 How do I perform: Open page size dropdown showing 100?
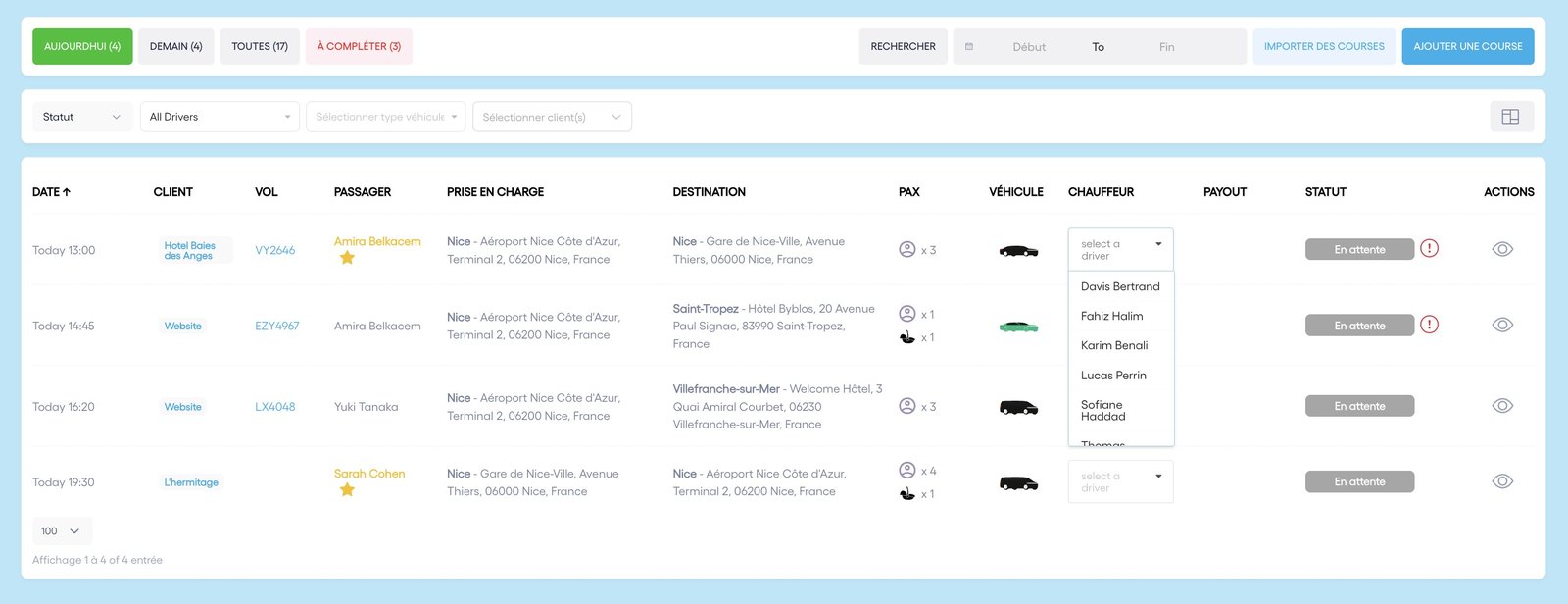(x=62, y=531)
